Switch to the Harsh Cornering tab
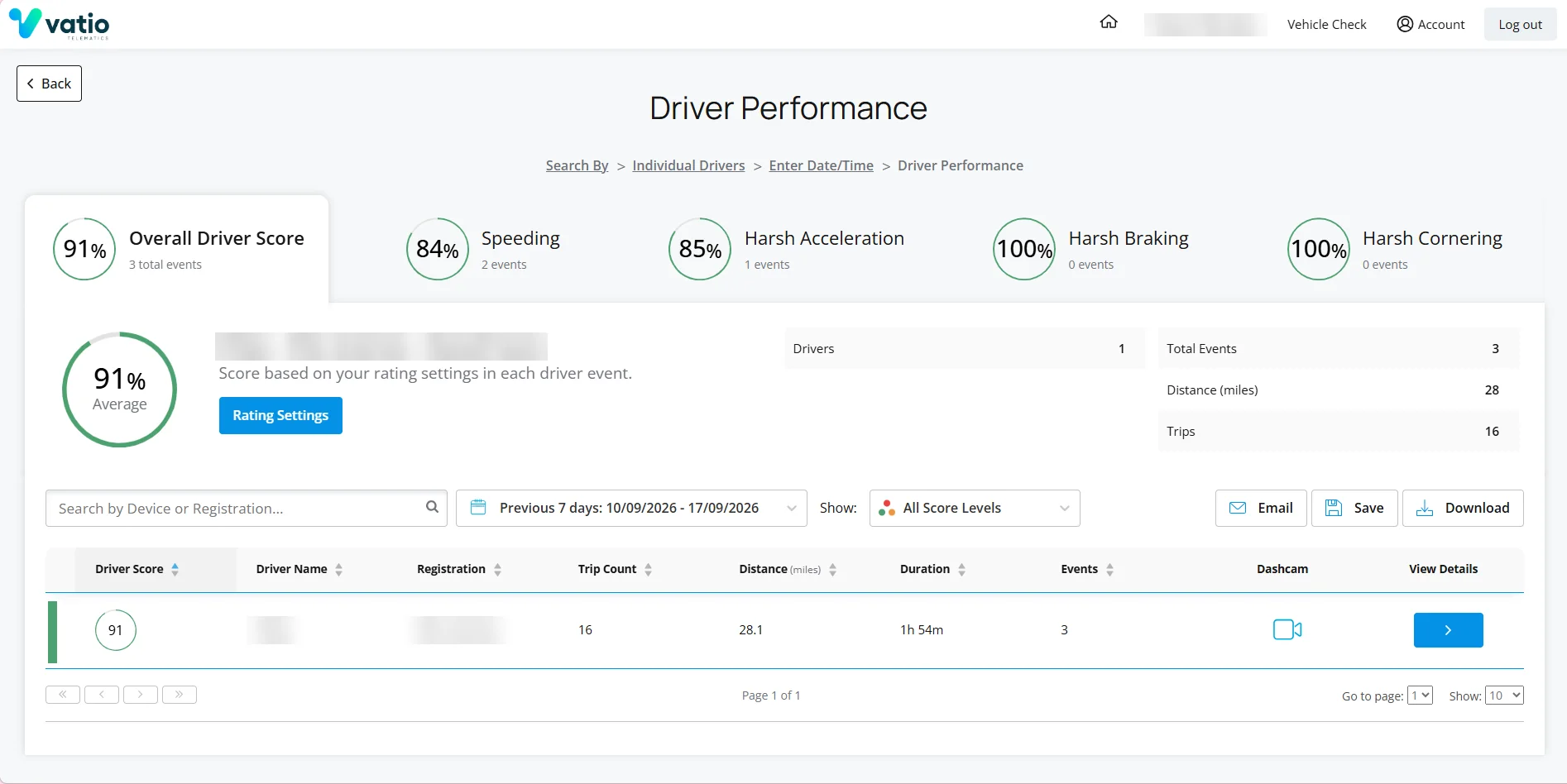 click(1395, 249)
